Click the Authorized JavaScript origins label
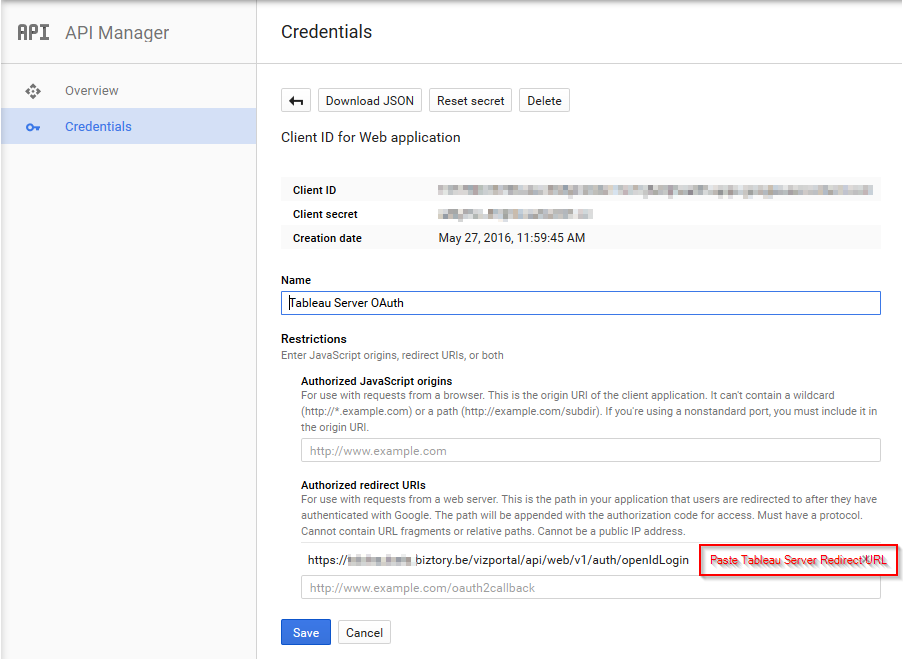Viewport: 903px width, 660px height. point(377,381)
